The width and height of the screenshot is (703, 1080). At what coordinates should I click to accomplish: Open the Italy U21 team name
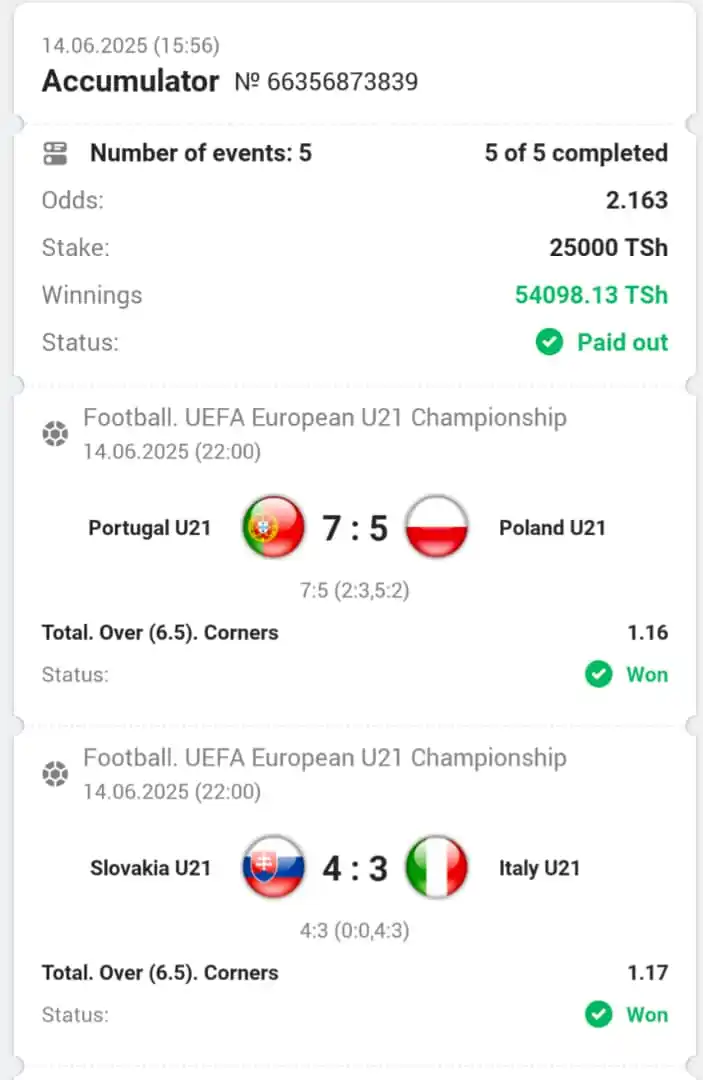pos(539,868)
